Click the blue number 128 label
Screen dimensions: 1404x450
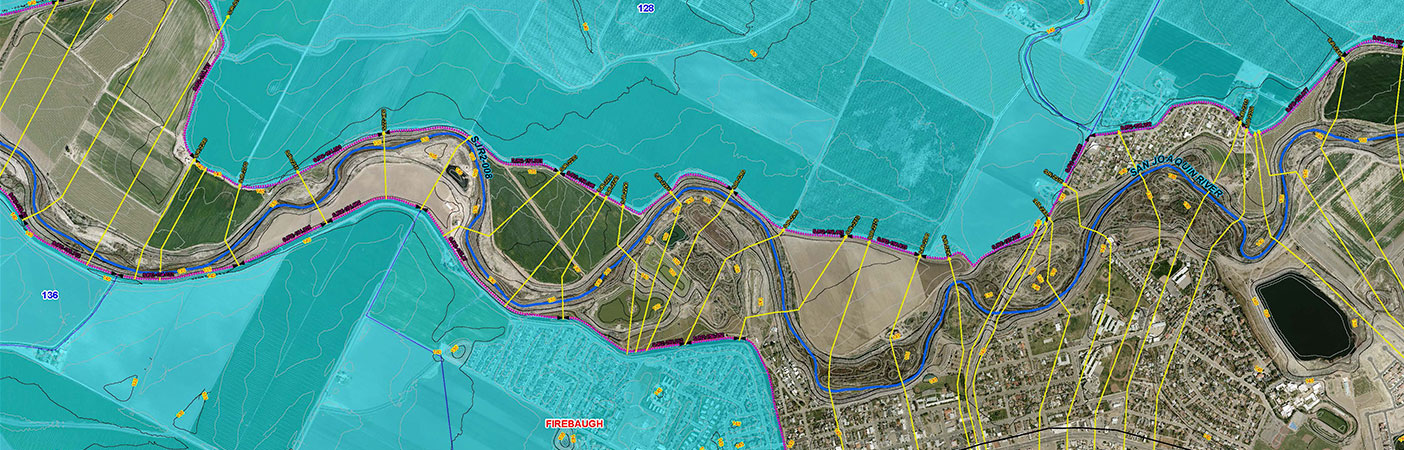[645, 8]
